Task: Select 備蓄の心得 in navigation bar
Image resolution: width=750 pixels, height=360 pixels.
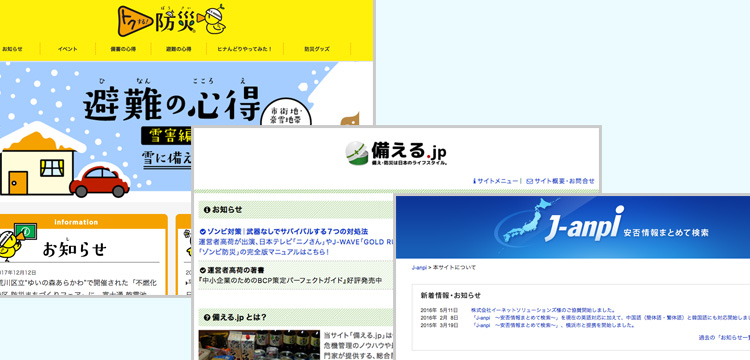Action: click(x=123, y=49)
